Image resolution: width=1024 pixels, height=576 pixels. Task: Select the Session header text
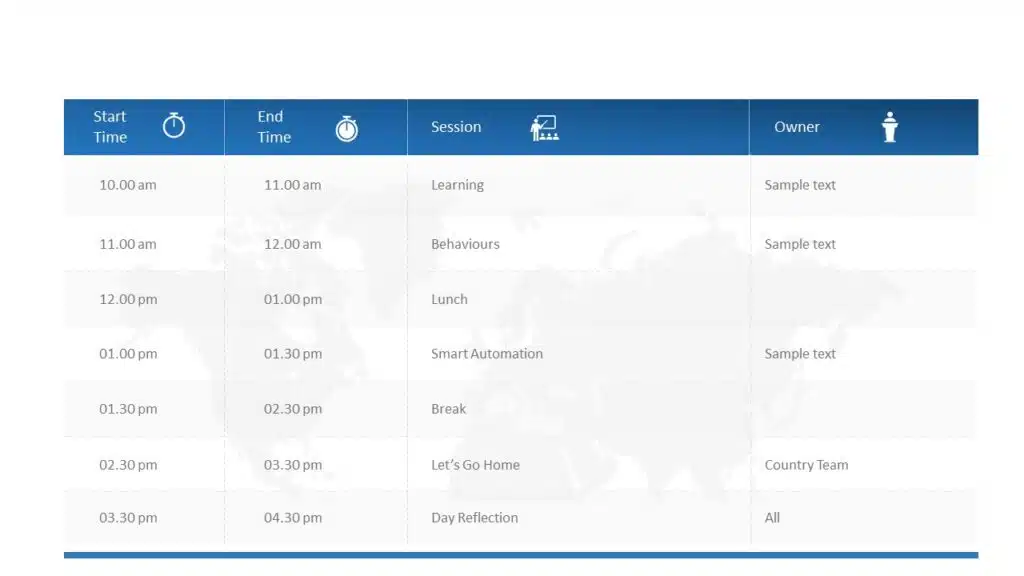[456, 127]
